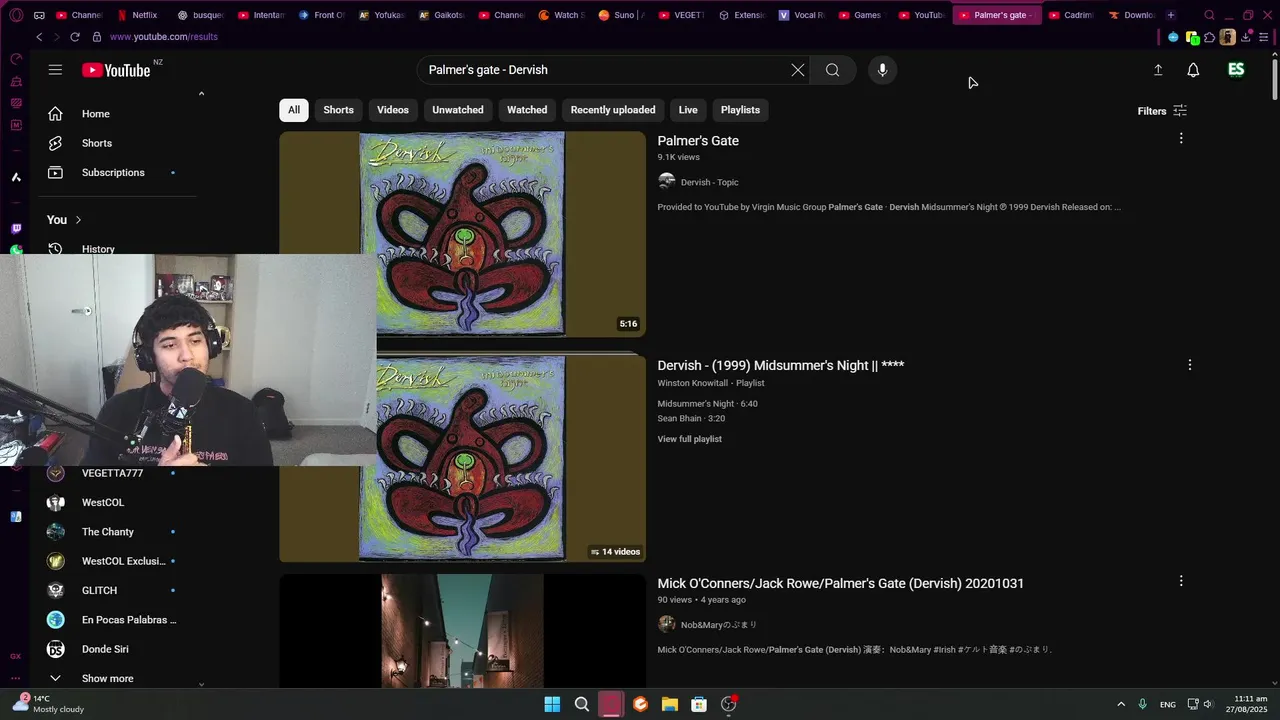
Task: Switch to the Games browser tab
Action: (861, 15)
